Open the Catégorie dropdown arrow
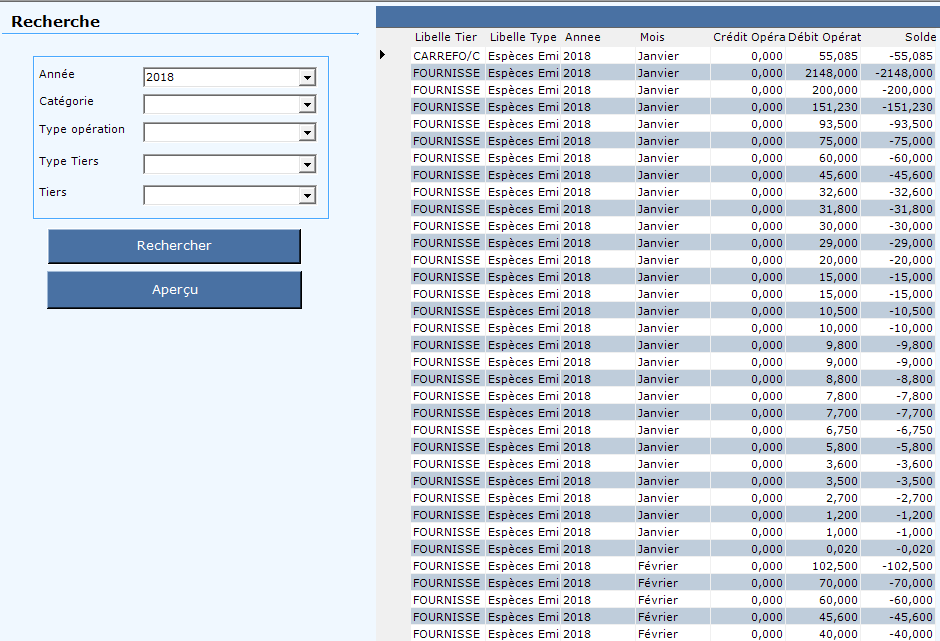 tap(307, 105)
